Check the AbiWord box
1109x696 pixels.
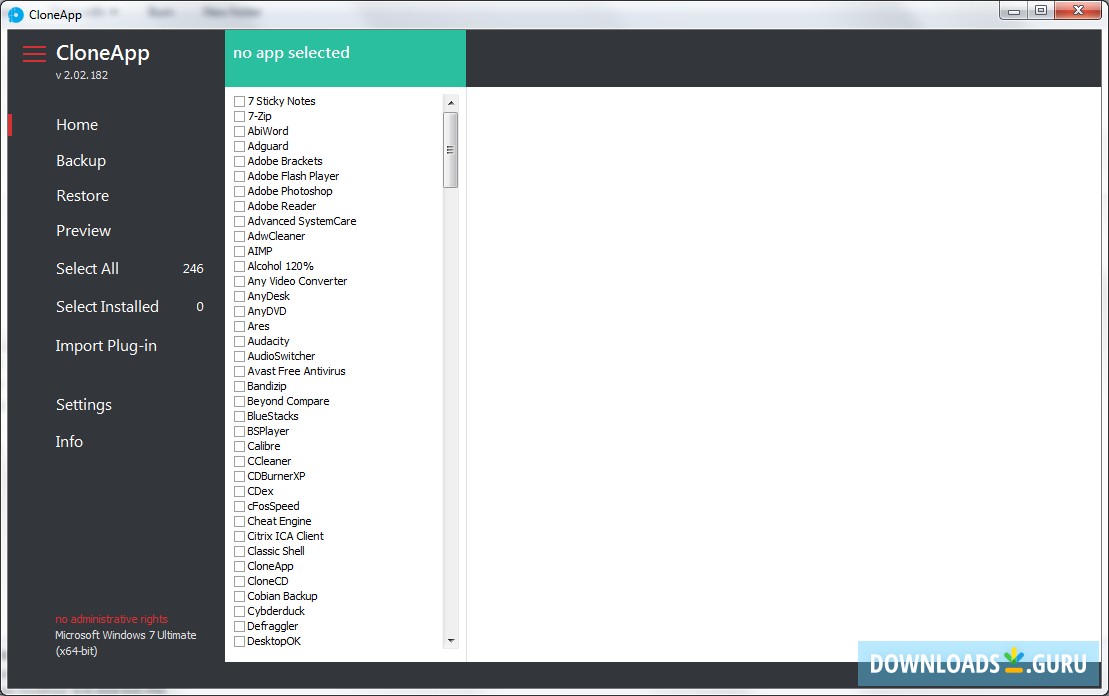pos(239,131)
